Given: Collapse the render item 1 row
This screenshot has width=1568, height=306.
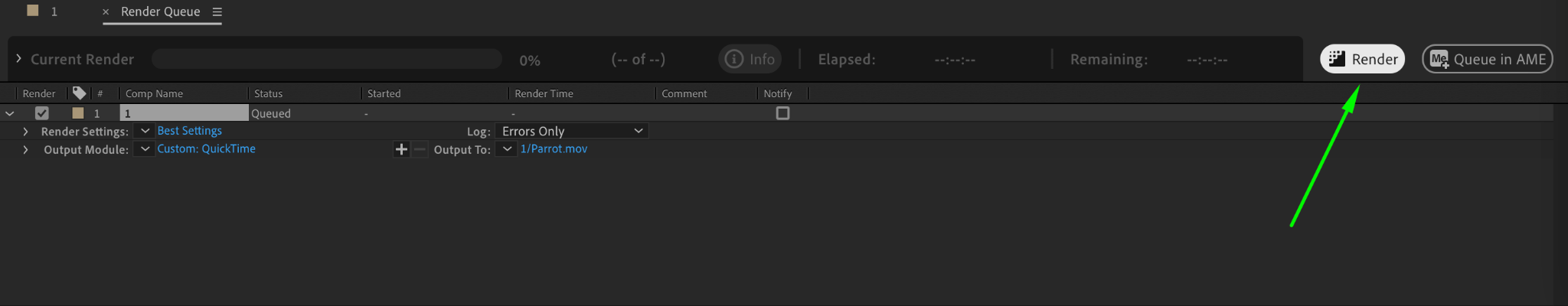Looking at the screenshot, I should 10,113.
